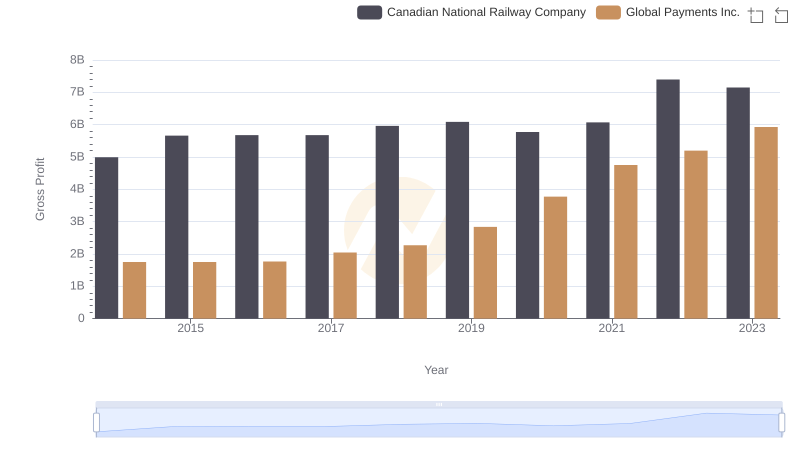Click left handle of the range slider
Screen dimensions: 800x461
click(x=96, y=422)
